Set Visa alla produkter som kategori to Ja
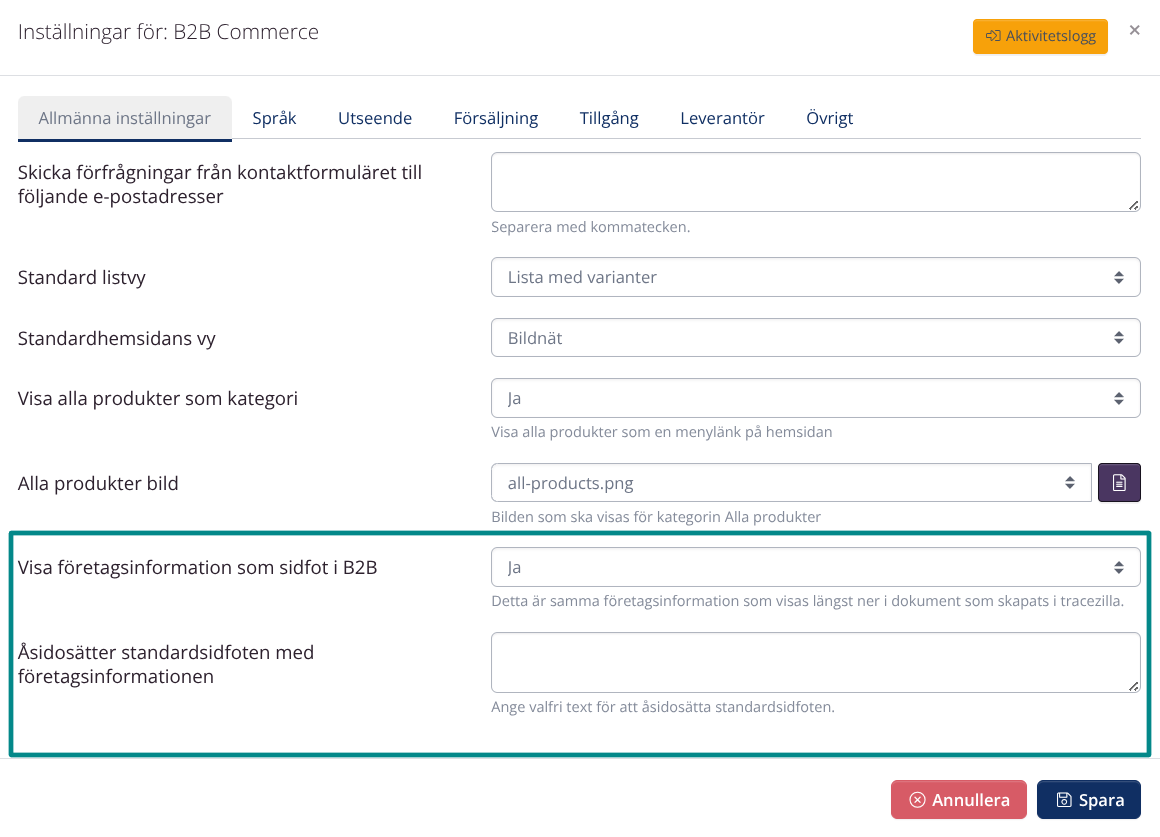 click(x=815, y=397)
